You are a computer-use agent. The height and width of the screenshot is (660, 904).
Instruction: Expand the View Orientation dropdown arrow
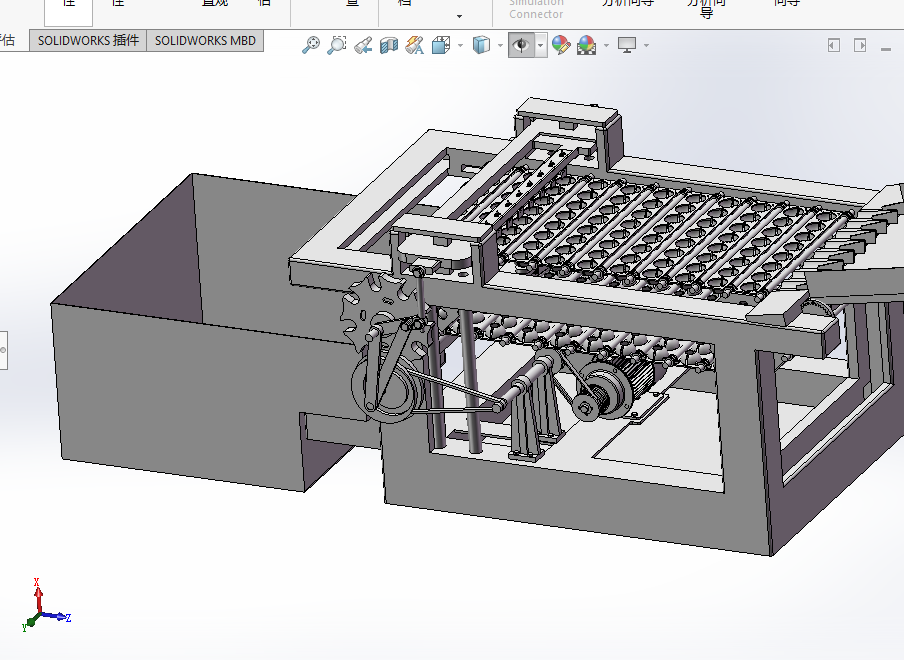tap(460, 45)
